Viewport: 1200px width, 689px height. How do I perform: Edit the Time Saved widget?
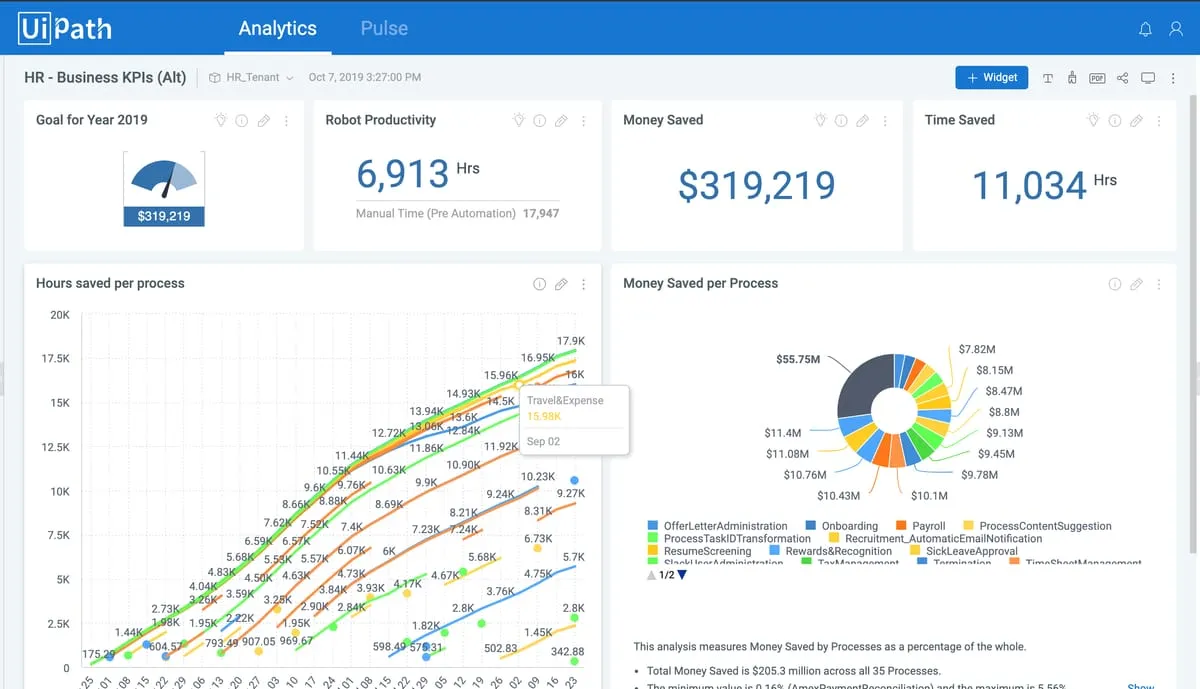pyautogui.click(x=1136, y=121)
